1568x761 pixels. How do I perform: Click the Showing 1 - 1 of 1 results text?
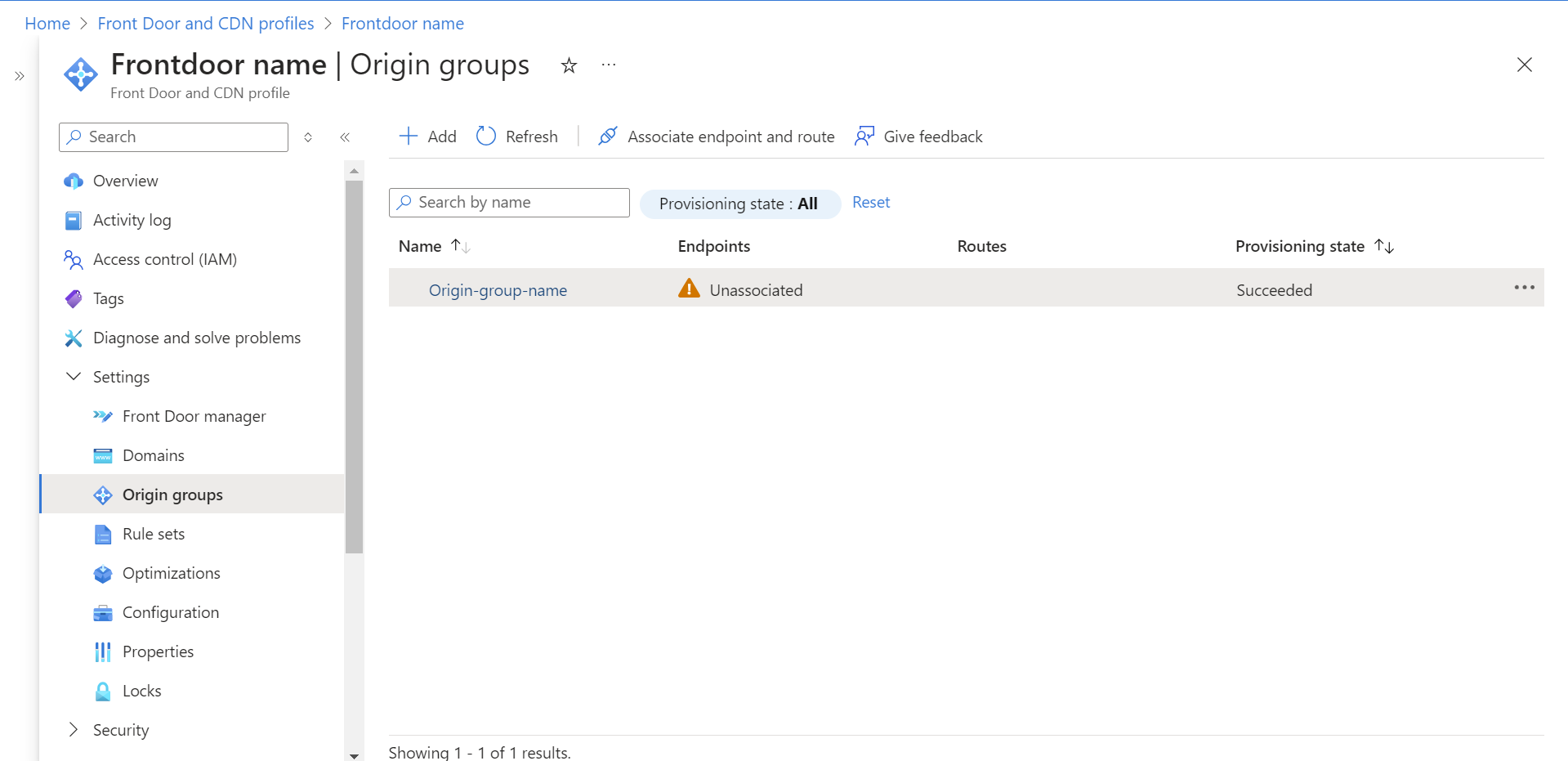[480, 752]
